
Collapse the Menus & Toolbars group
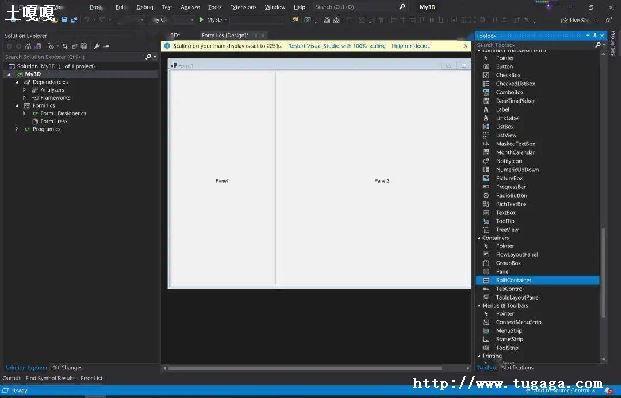[479, 306]
